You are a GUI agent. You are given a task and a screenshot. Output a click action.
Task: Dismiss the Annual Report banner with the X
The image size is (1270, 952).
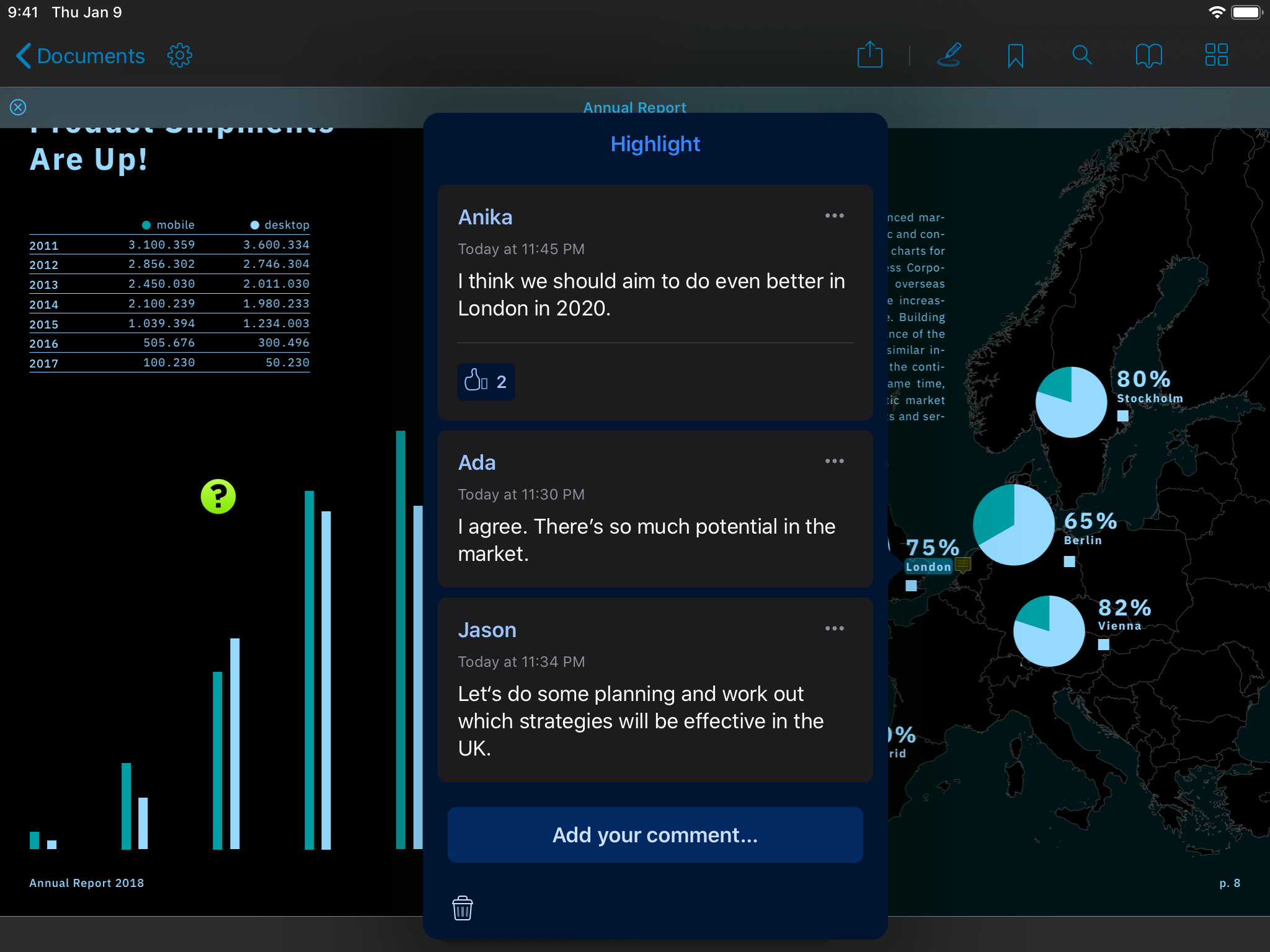(x=18, y=107)
